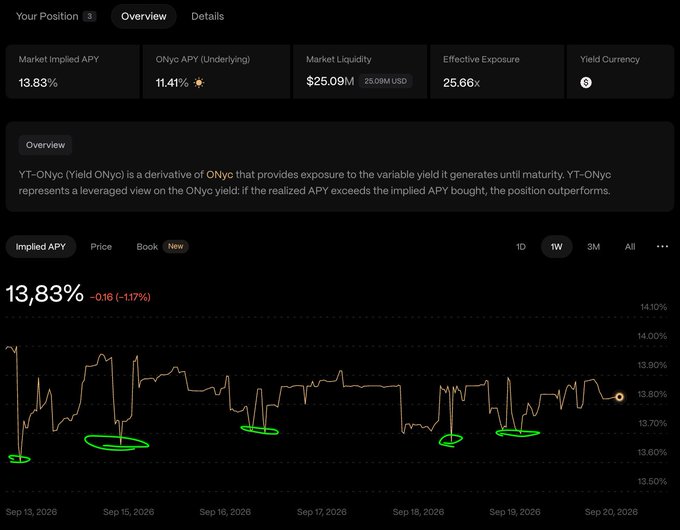Click the ONyc APY value 11.41%
The width and height of the screenshot is (680, 530).
tap(172, 83)
